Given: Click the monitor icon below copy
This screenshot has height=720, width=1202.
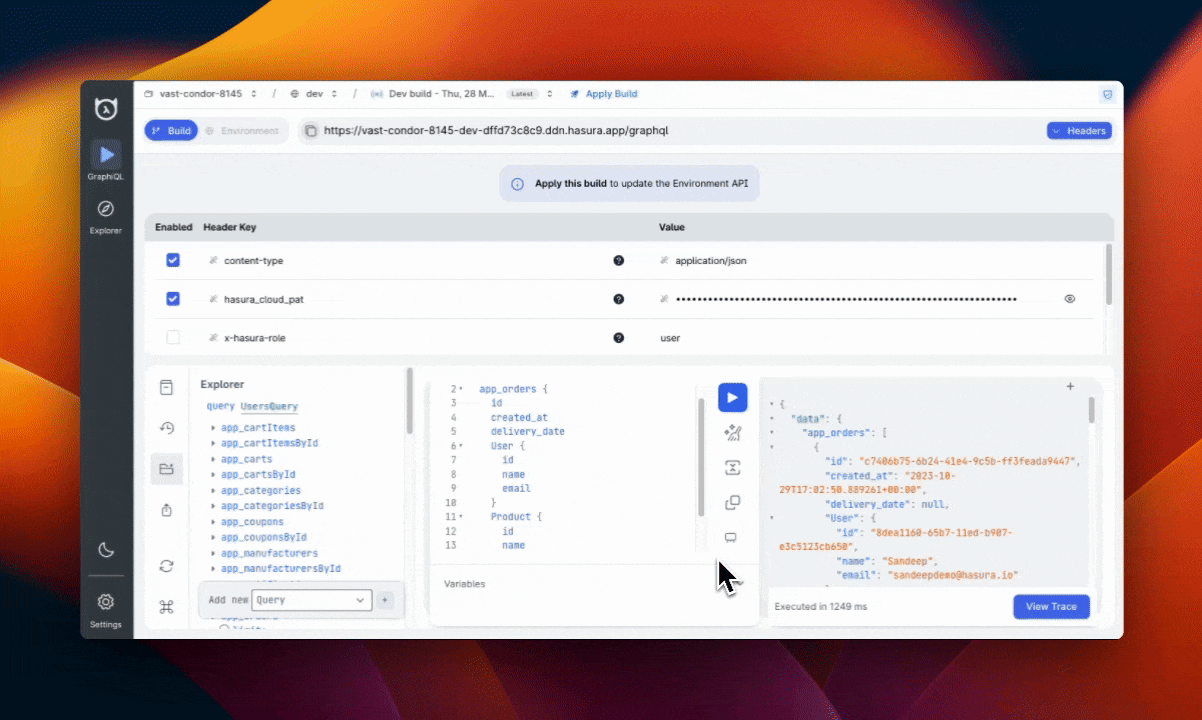Looking at the screenshot, I should (731, 537).
